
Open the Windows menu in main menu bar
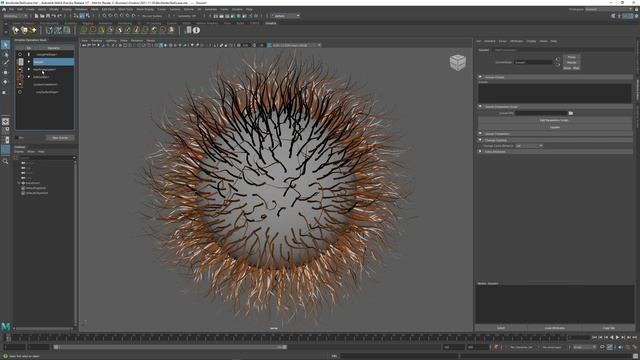(81, 9)
